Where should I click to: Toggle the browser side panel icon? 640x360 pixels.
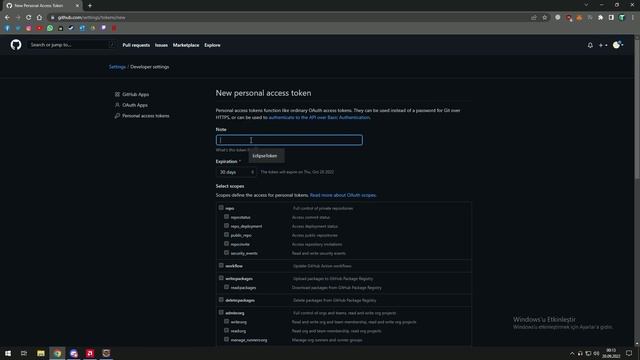[x=611, y=18]
